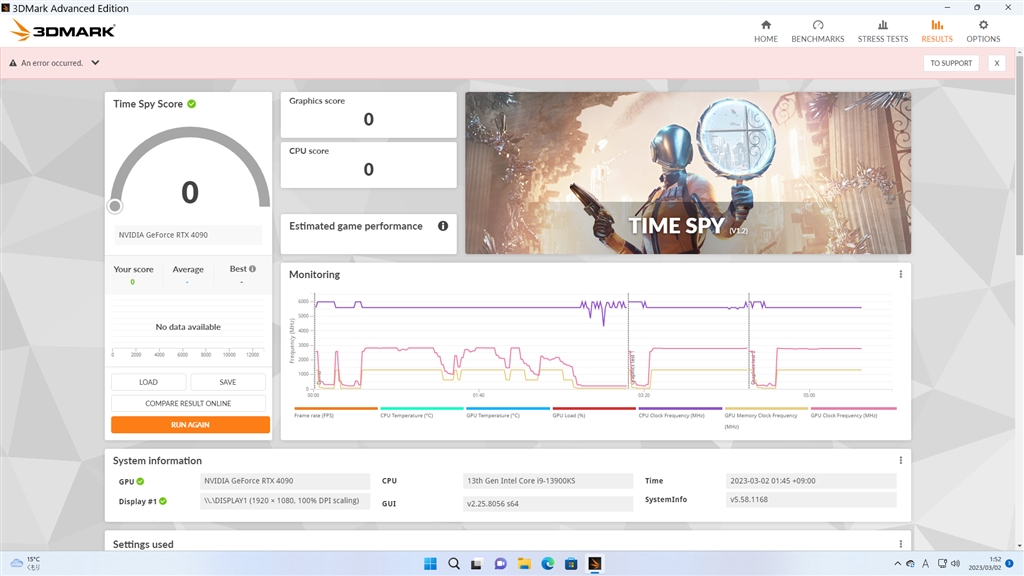This screenshot has width=1024, height=576.
Task: Show hidden system tray icons
Action: (897, 564)
